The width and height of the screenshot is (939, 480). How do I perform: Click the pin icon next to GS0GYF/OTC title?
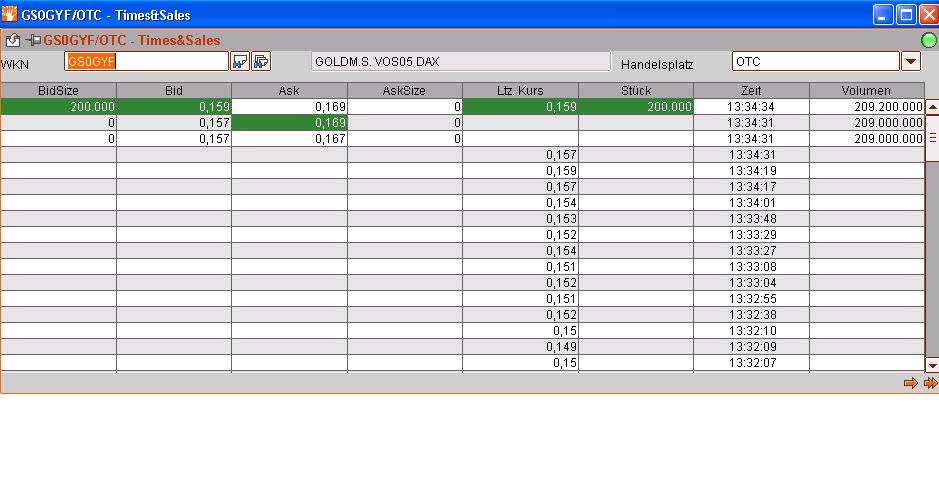point(33,41)
